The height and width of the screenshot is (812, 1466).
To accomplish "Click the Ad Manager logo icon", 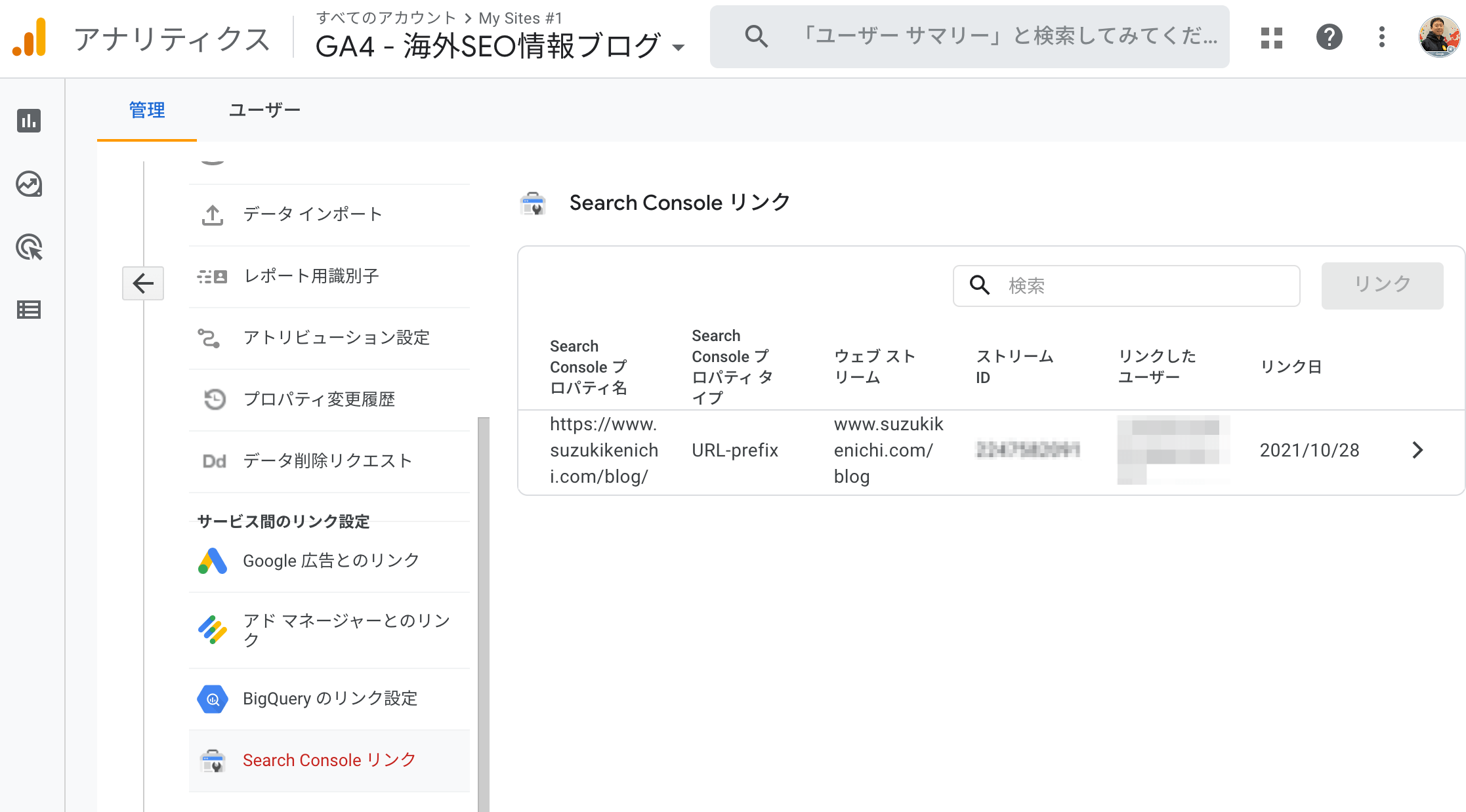I will point(212,630).
